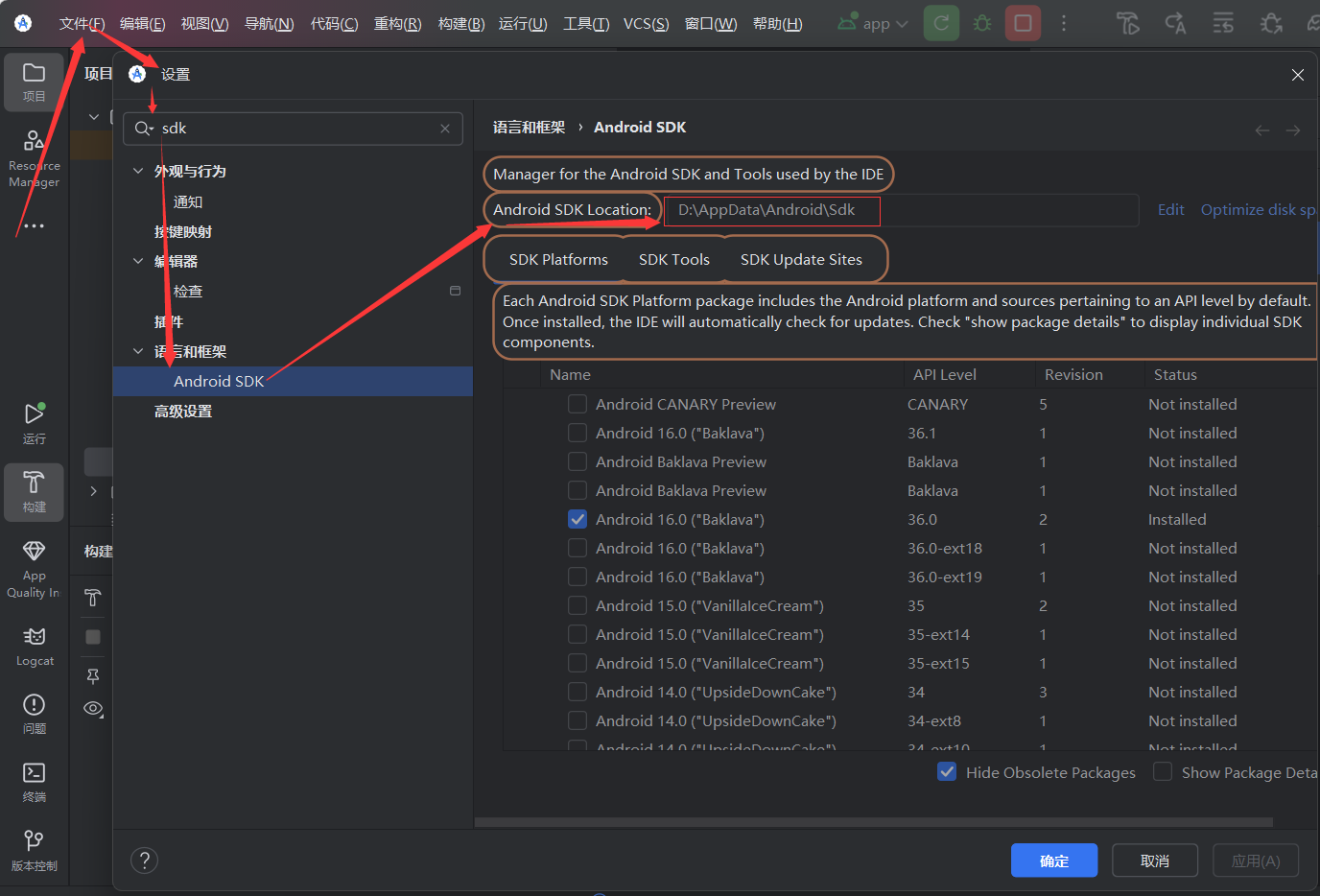1320x896 pixels.
Task: Enable Show Package Details checkbox
Action: coord(1163,772)
